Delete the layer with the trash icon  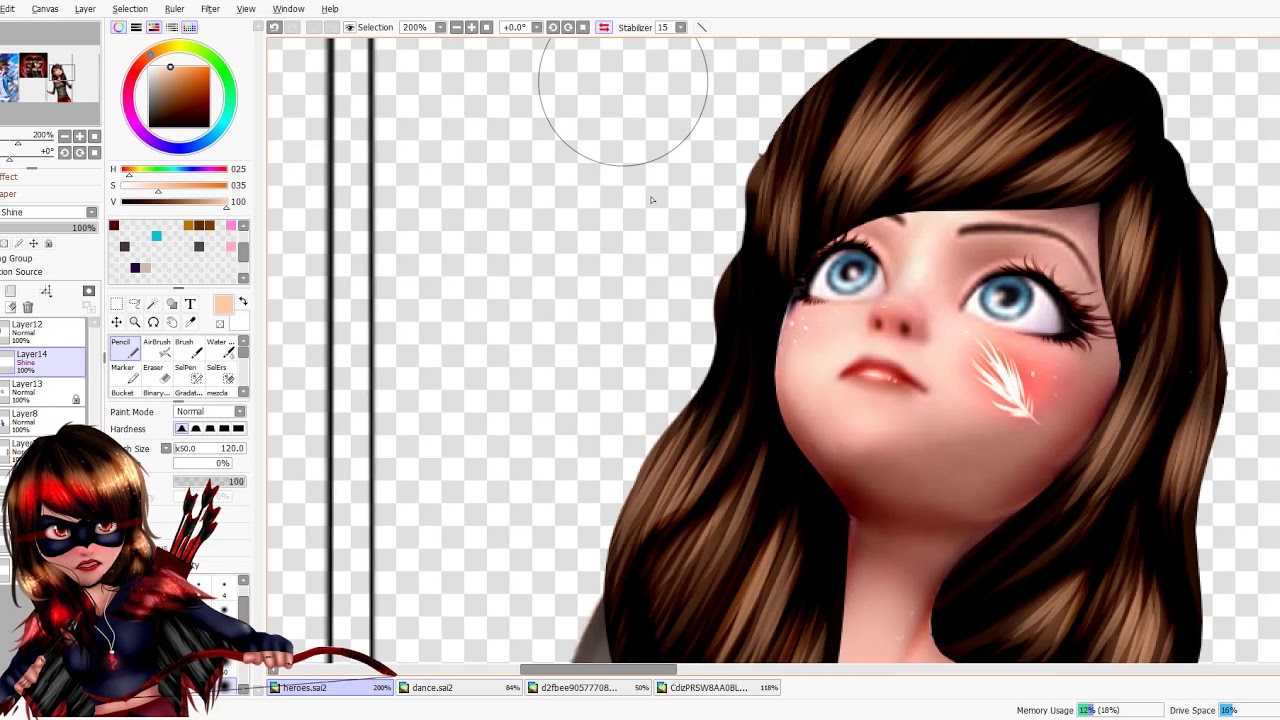pyautogui.click(x=28, y=307)
